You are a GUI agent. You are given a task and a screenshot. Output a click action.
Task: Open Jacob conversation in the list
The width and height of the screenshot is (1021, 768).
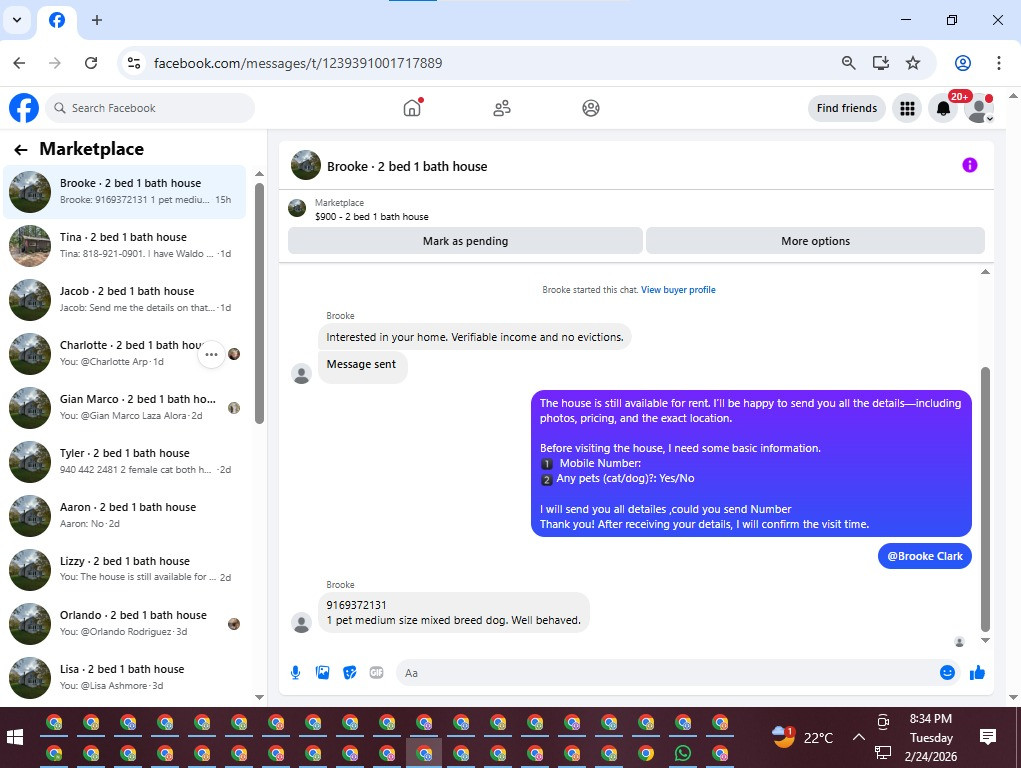point(124,300)
